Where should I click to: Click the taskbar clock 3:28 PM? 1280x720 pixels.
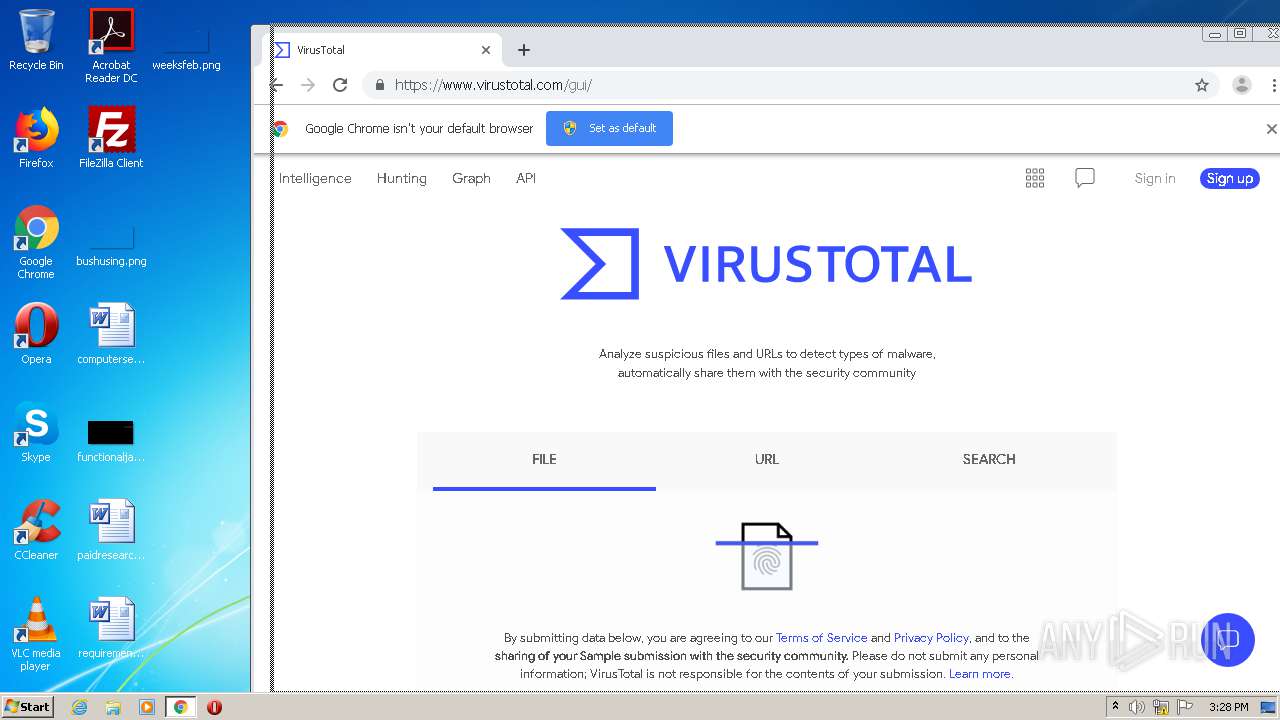pyautogui.click(x=1228, y=707)
